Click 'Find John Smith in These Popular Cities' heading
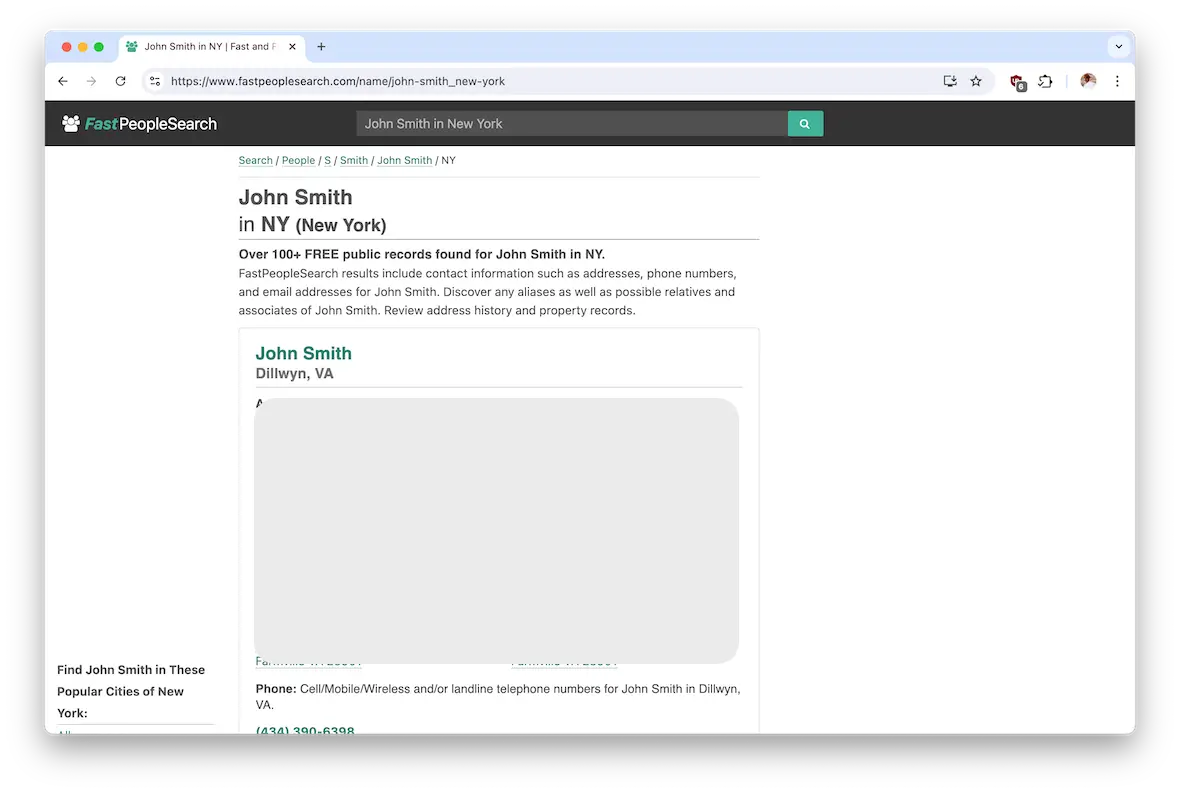Screen dimensions: 1180x793 point(131,691)
